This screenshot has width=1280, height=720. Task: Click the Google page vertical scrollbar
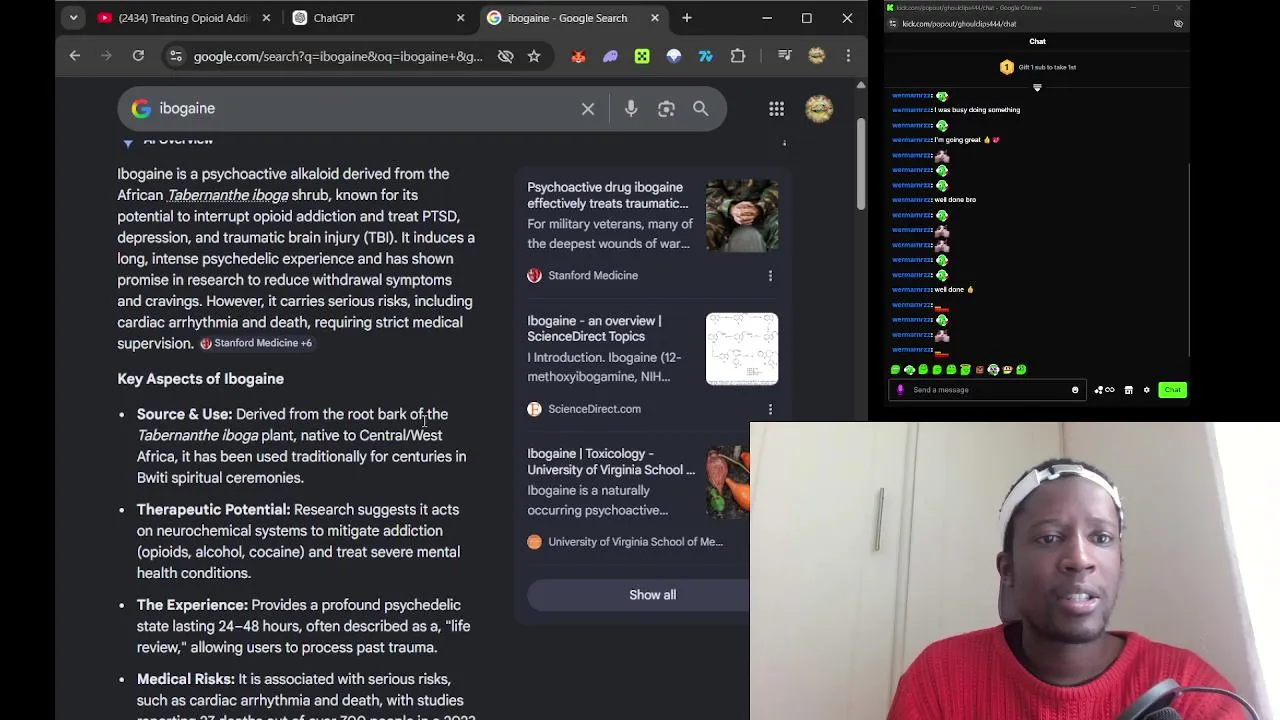pos(861,165)
